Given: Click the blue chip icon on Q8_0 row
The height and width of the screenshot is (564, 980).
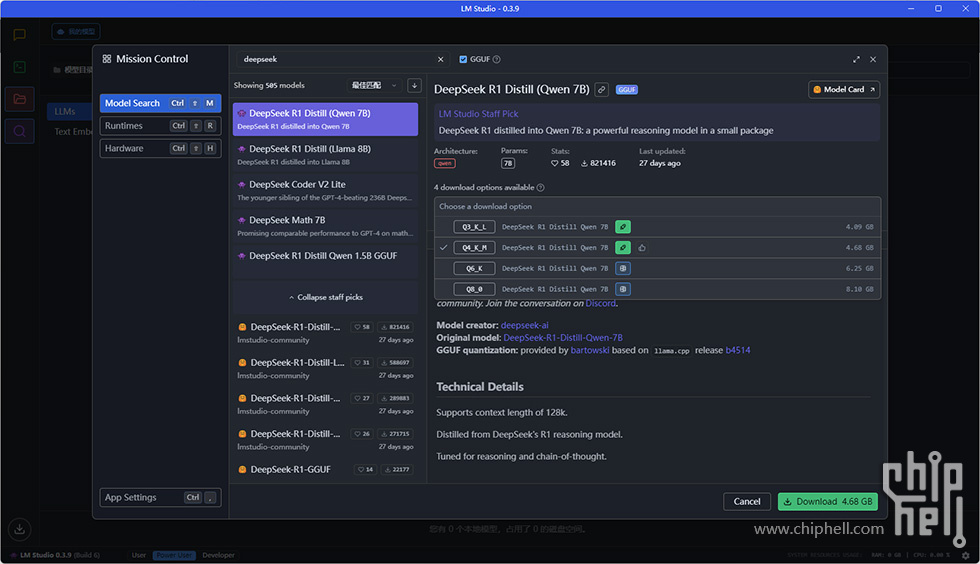Looking at the screenshot, I should point(622,289).
